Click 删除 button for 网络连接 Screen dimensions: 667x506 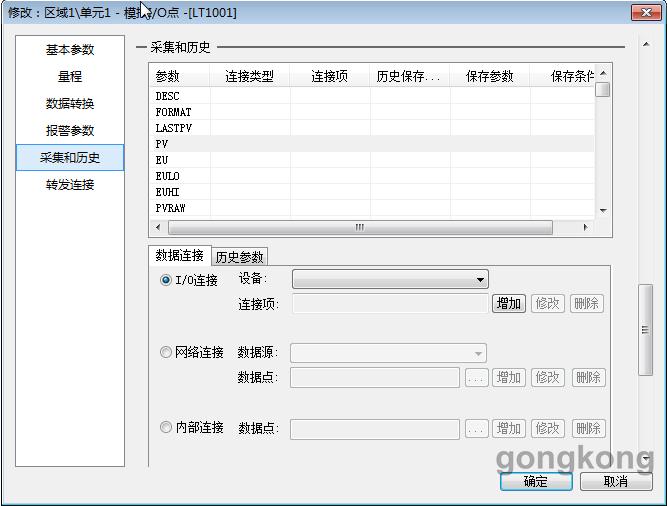pos(588,377)
